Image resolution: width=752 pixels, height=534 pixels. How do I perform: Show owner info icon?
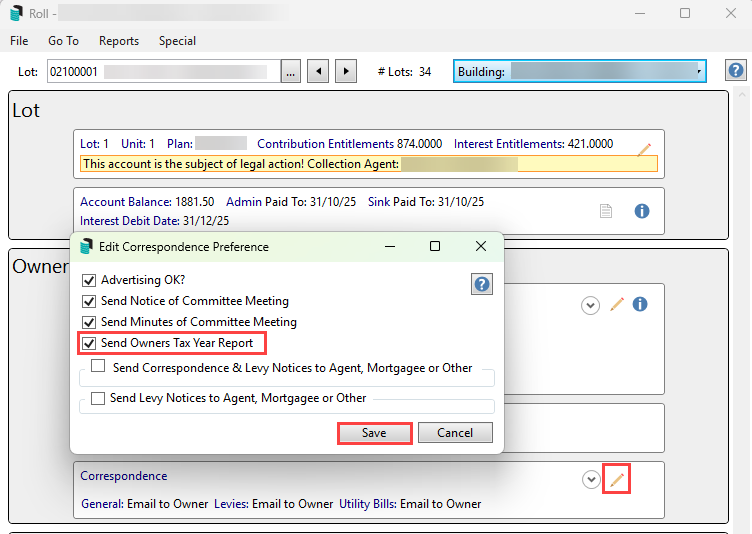pos(640,304)
